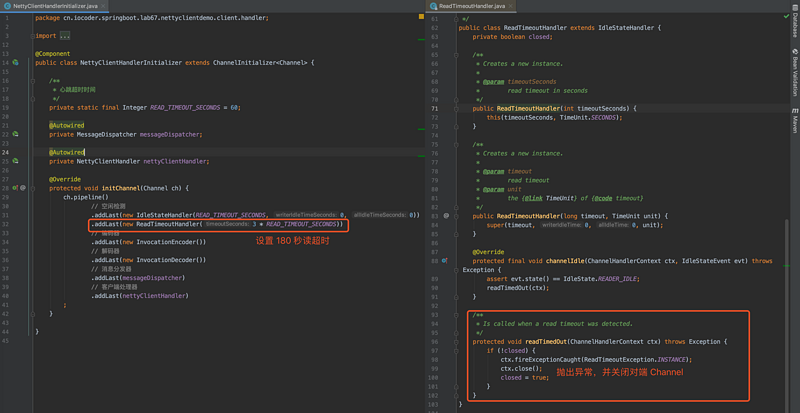Switch to NettyClientHandlerInitializer.java tab
800x413 pixels.
56,6
